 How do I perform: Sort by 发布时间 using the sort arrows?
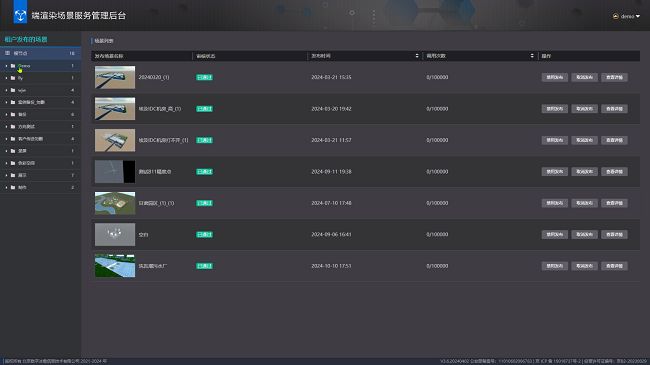tap(417, 56)
